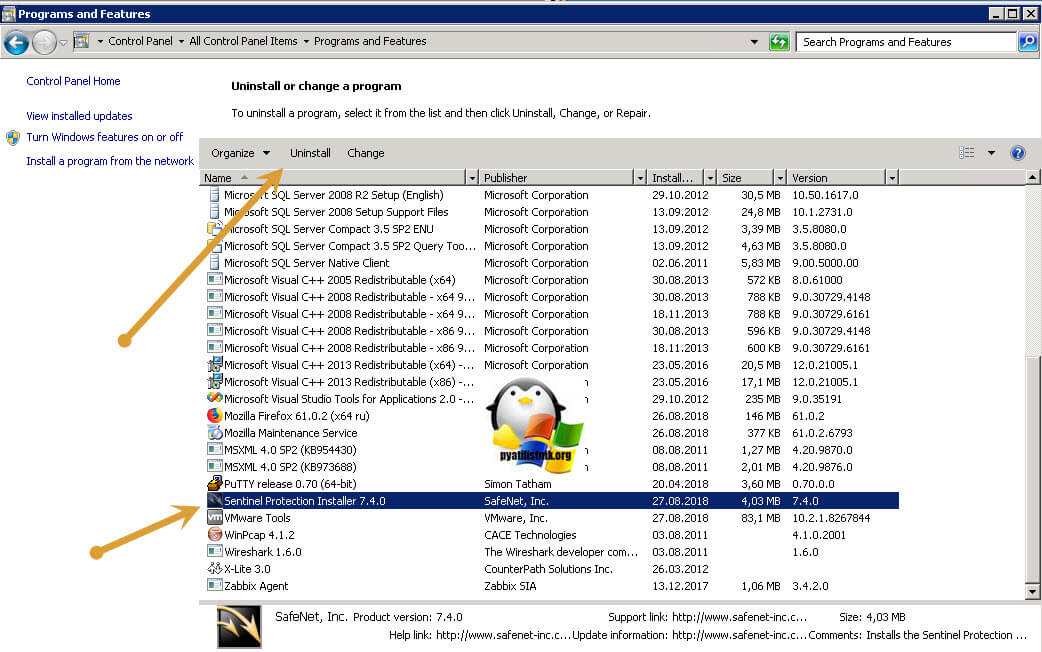Viewport: 1042px width, 652px height.
Task: Select Control Panel in the breadcrumb
Action: 140,41
